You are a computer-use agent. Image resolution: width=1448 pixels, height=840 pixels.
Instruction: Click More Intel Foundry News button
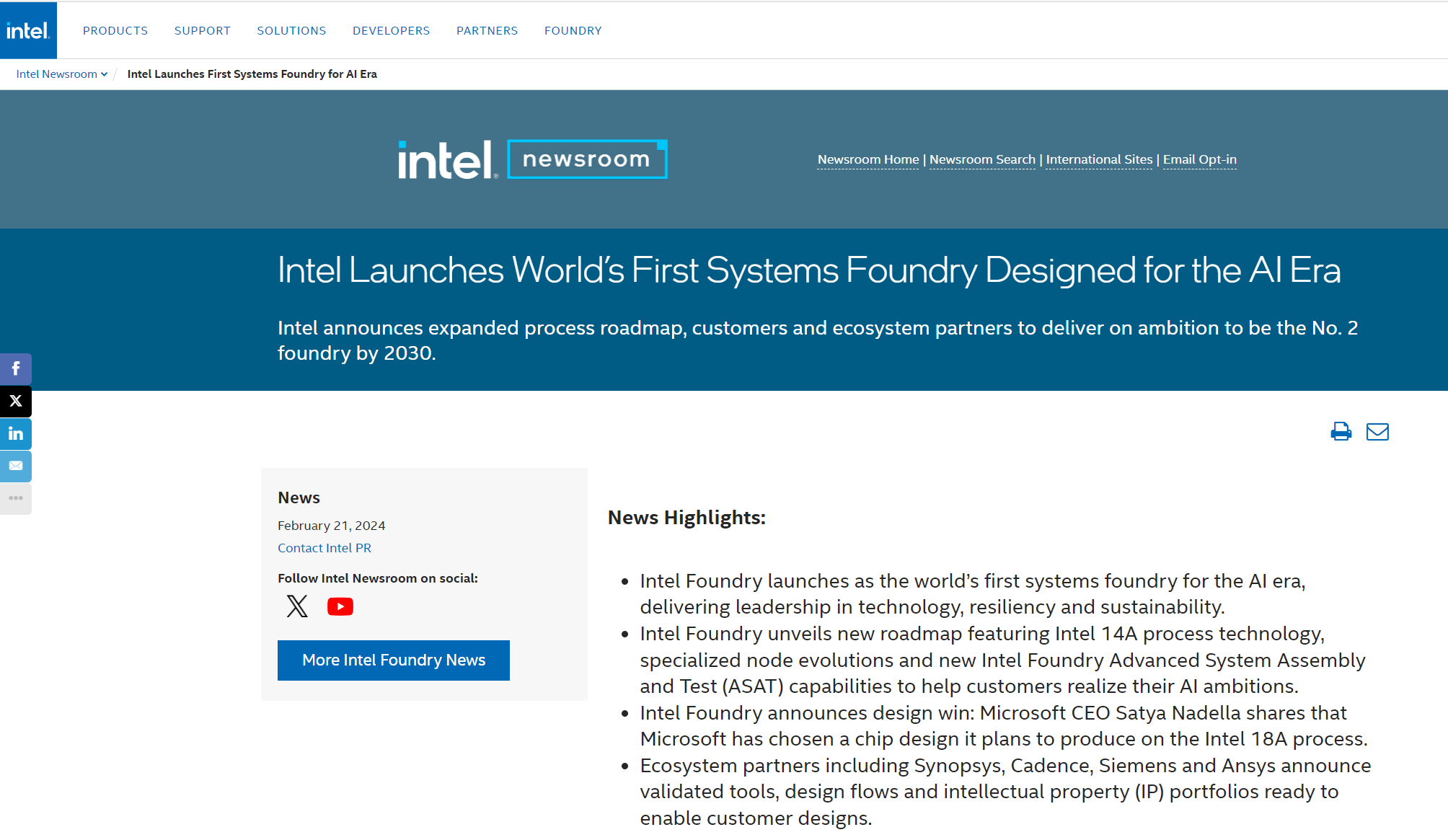[394, 660]
